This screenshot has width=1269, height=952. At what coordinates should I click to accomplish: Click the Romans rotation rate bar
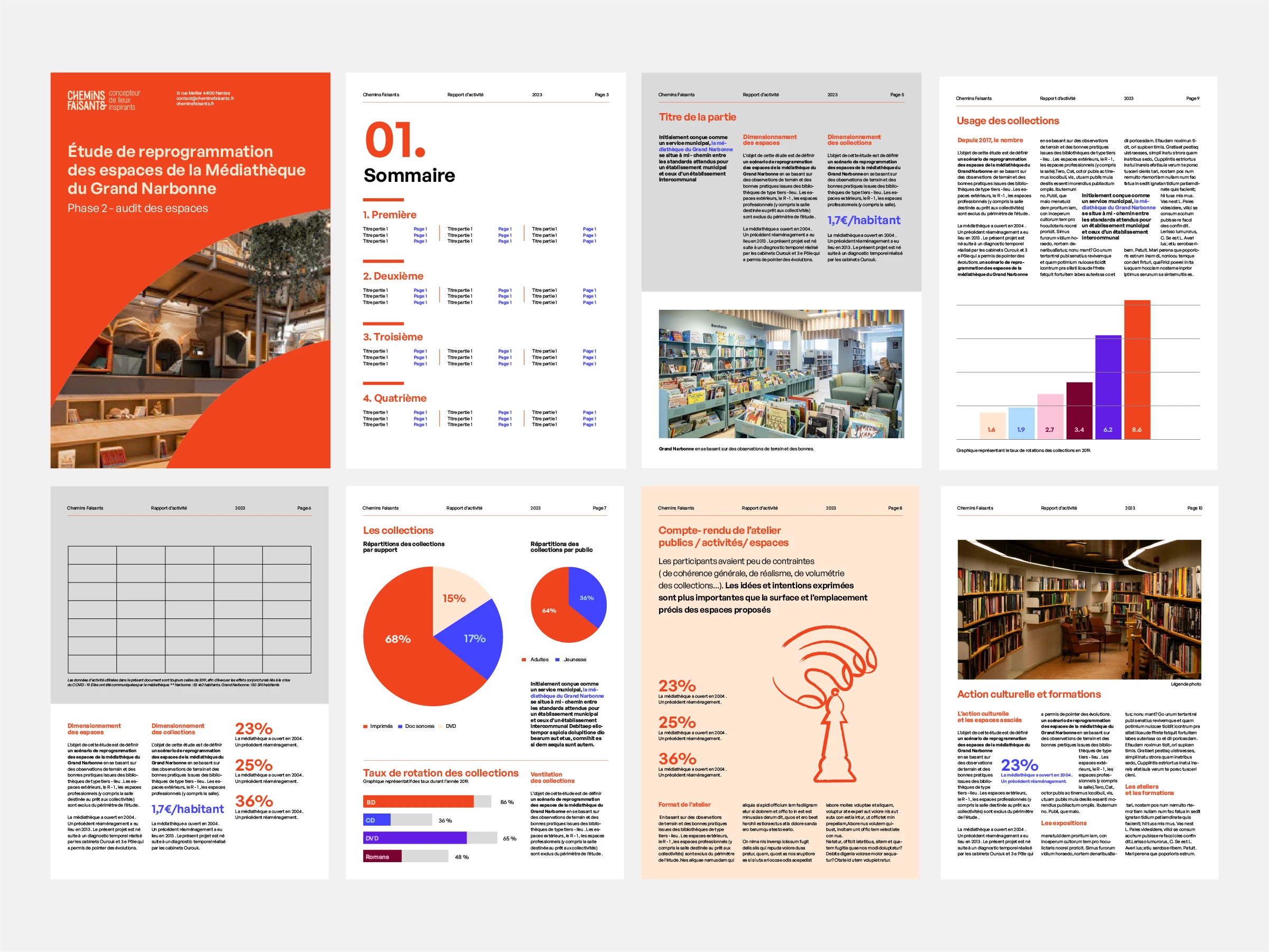click(x=383, y=856)
